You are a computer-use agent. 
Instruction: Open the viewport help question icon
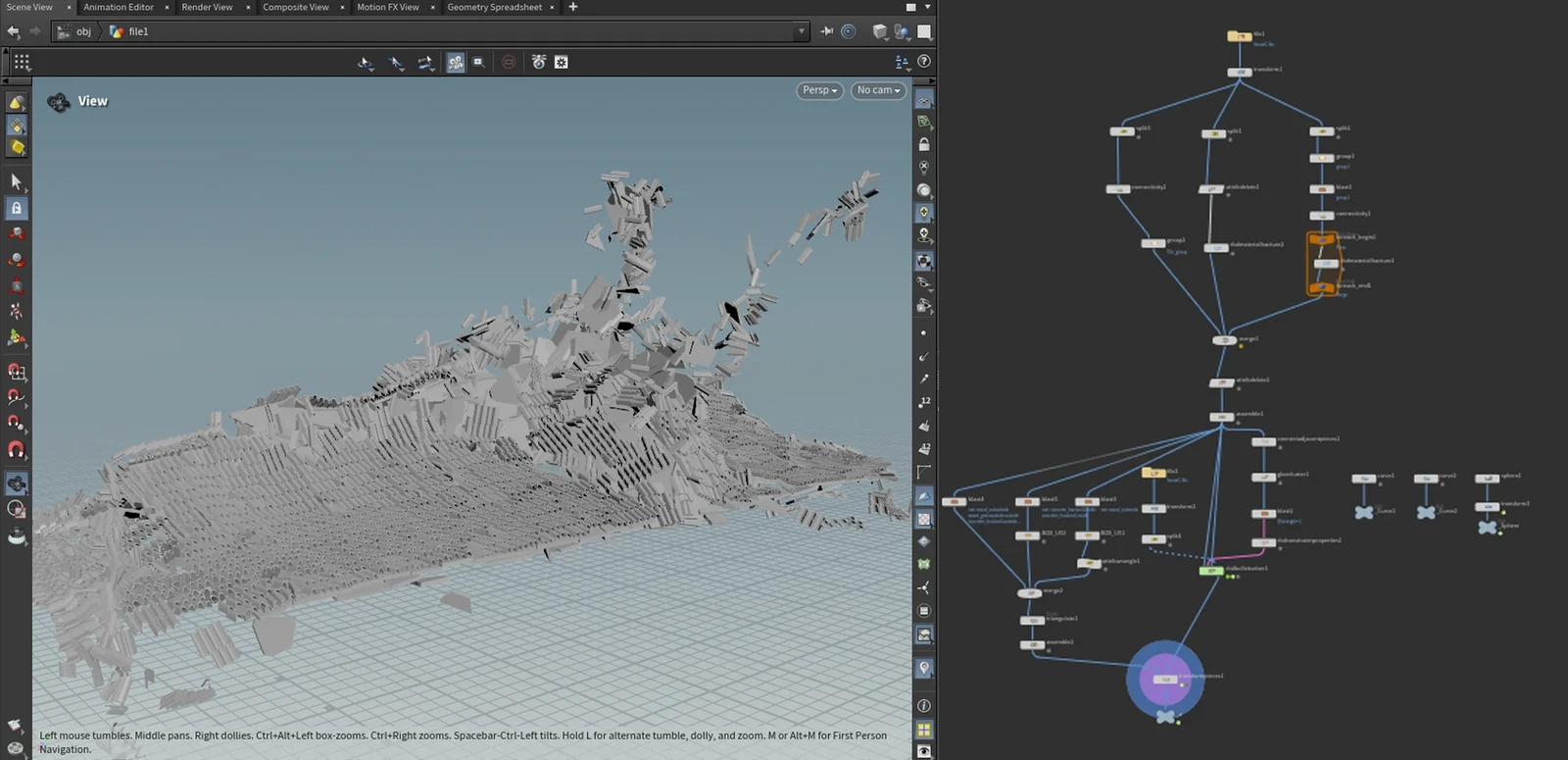tap(924, 61)
